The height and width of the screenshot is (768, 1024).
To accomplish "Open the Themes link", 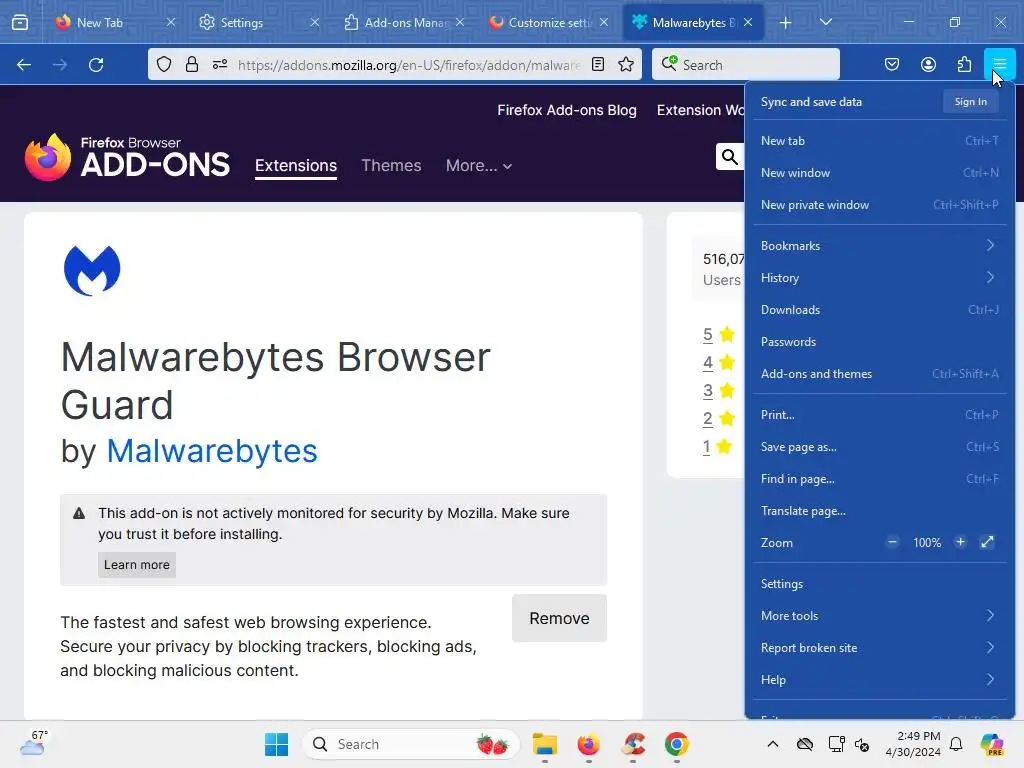I will (391, 166).
